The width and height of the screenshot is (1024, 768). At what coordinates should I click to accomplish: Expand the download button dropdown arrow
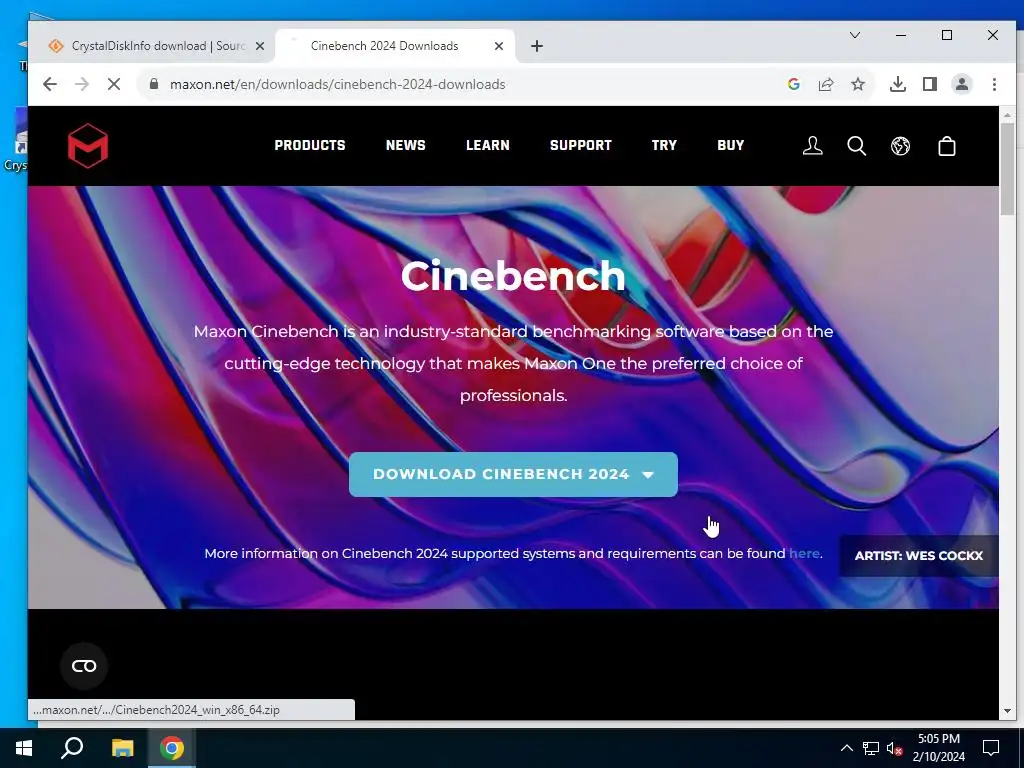[648, 475]
